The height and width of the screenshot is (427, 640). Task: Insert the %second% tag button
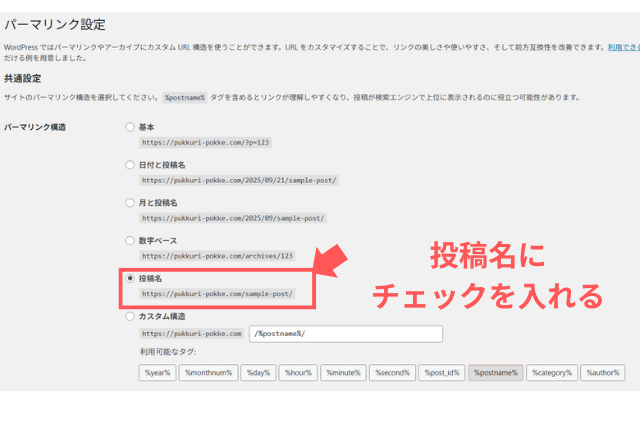(391, 373)
